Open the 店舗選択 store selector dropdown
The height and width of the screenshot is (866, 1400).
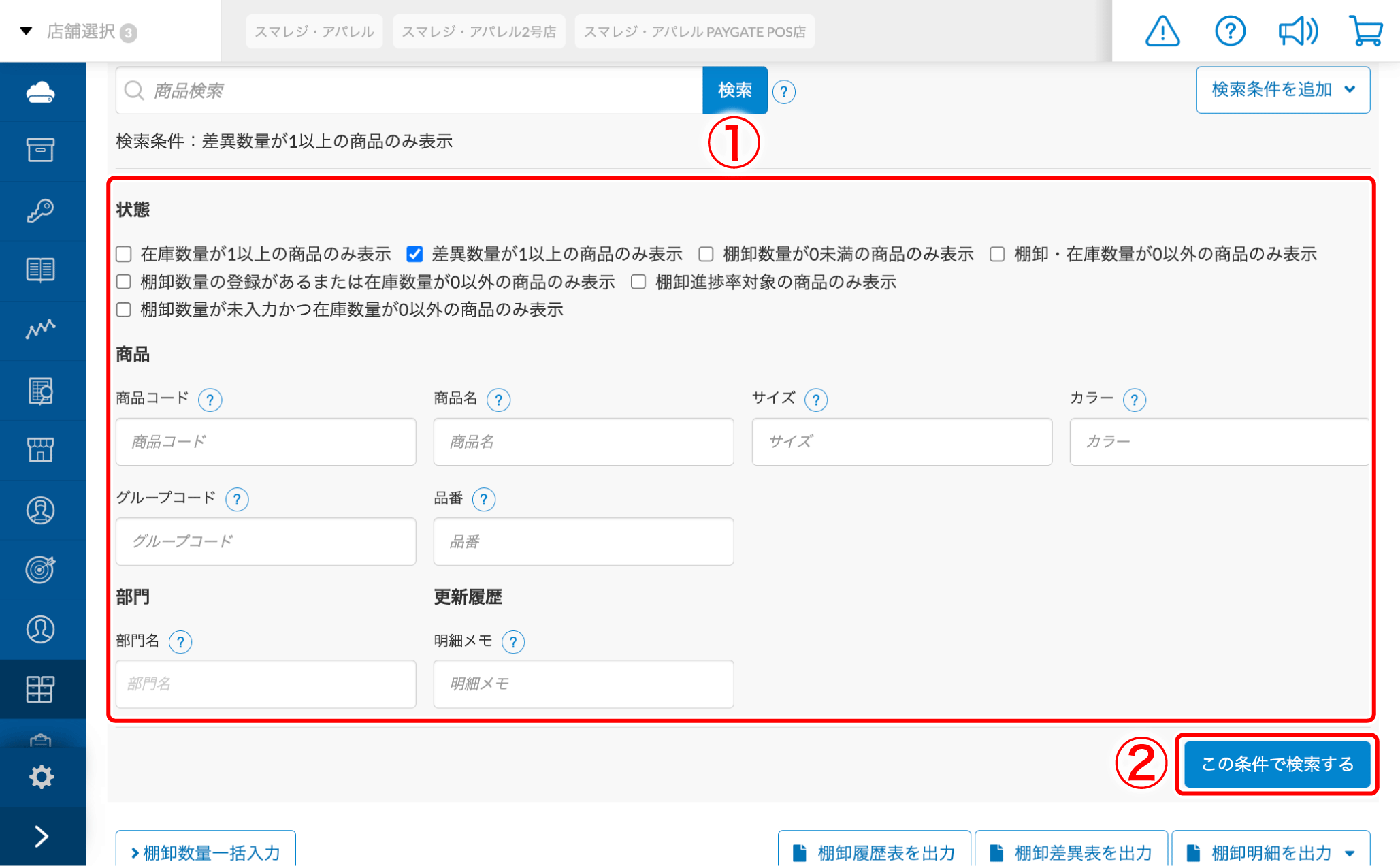click(78, 31)
